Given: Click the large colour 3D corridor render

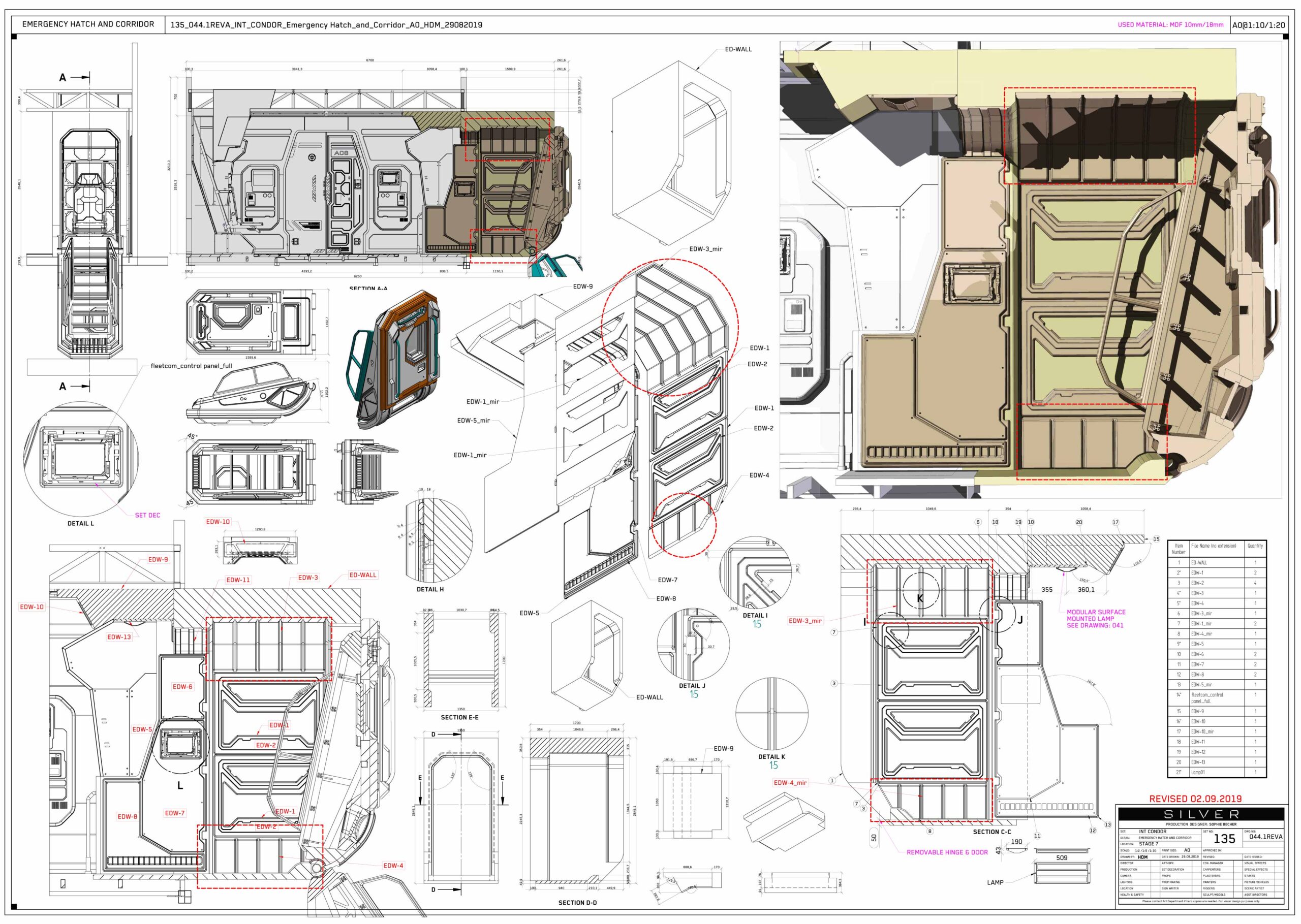Looking at the screenshot, I should pos(1030,270).
